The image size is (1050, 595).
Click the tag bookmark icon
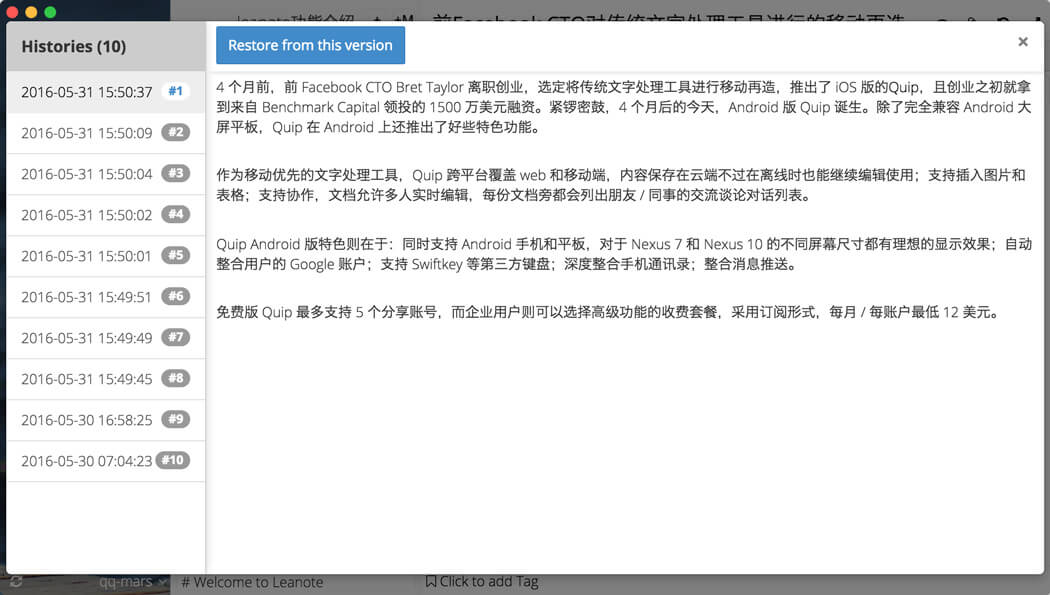pyautogui.click(x=430, y=582)
